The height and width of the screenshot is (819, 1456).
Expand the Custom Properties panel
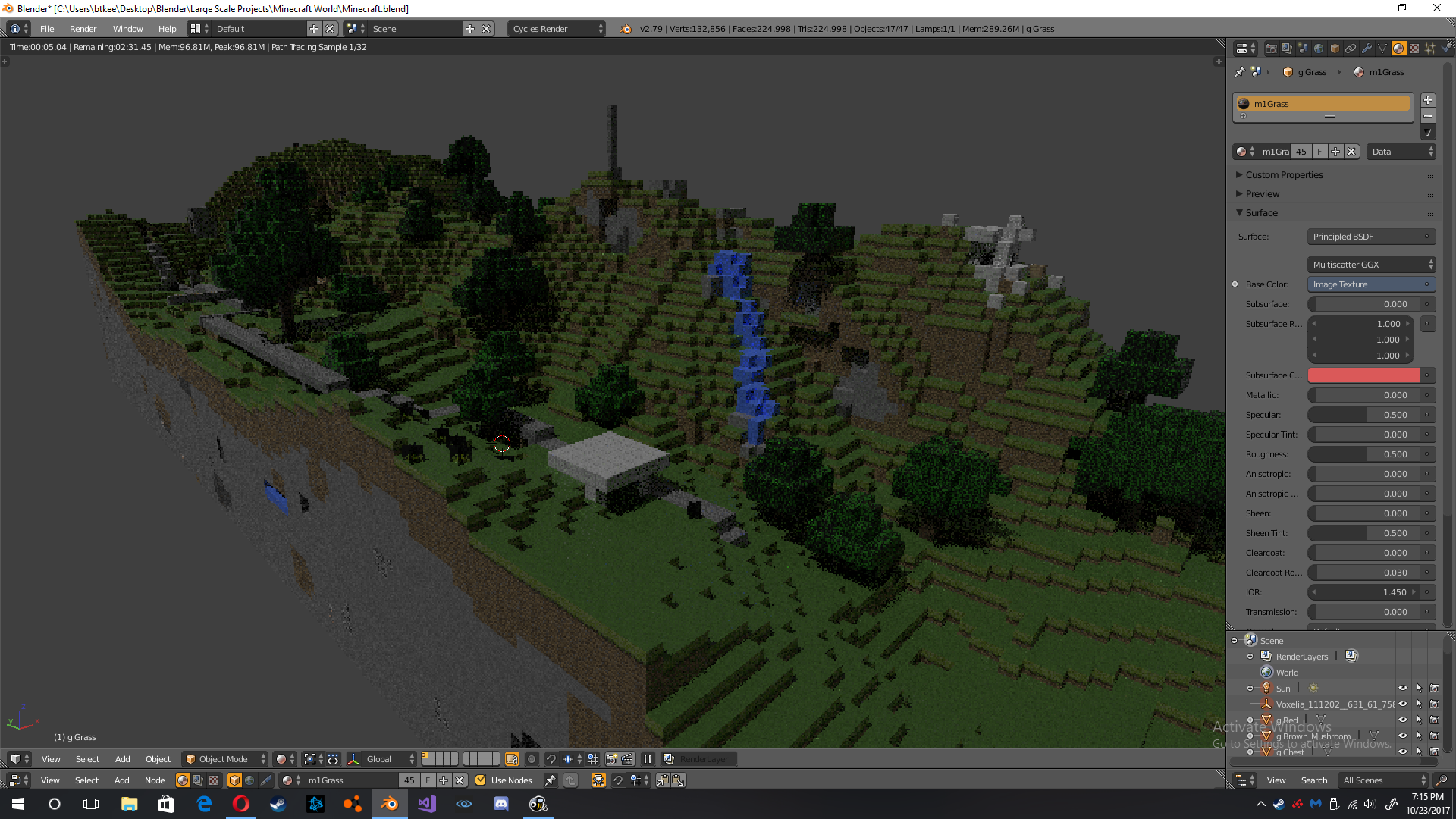pos(1283,175)
